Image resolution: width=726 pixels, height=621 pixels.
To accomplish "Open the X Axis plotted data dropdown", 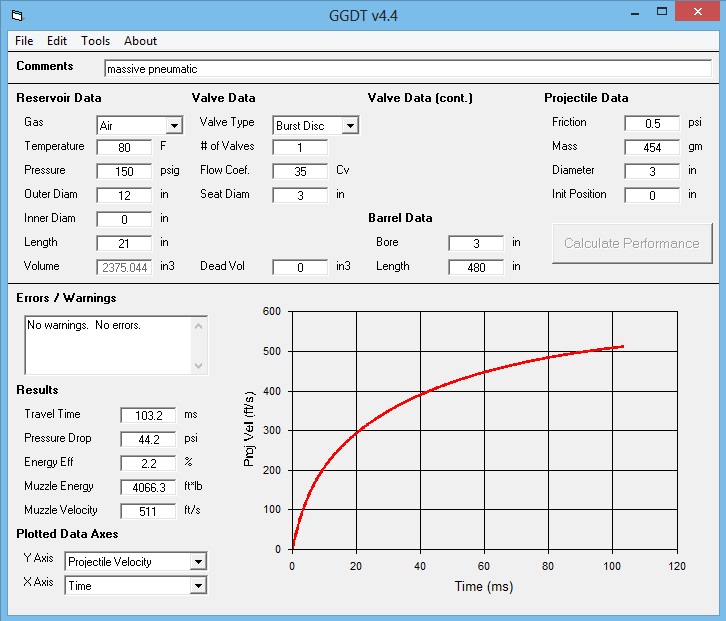I will [198, 586].
